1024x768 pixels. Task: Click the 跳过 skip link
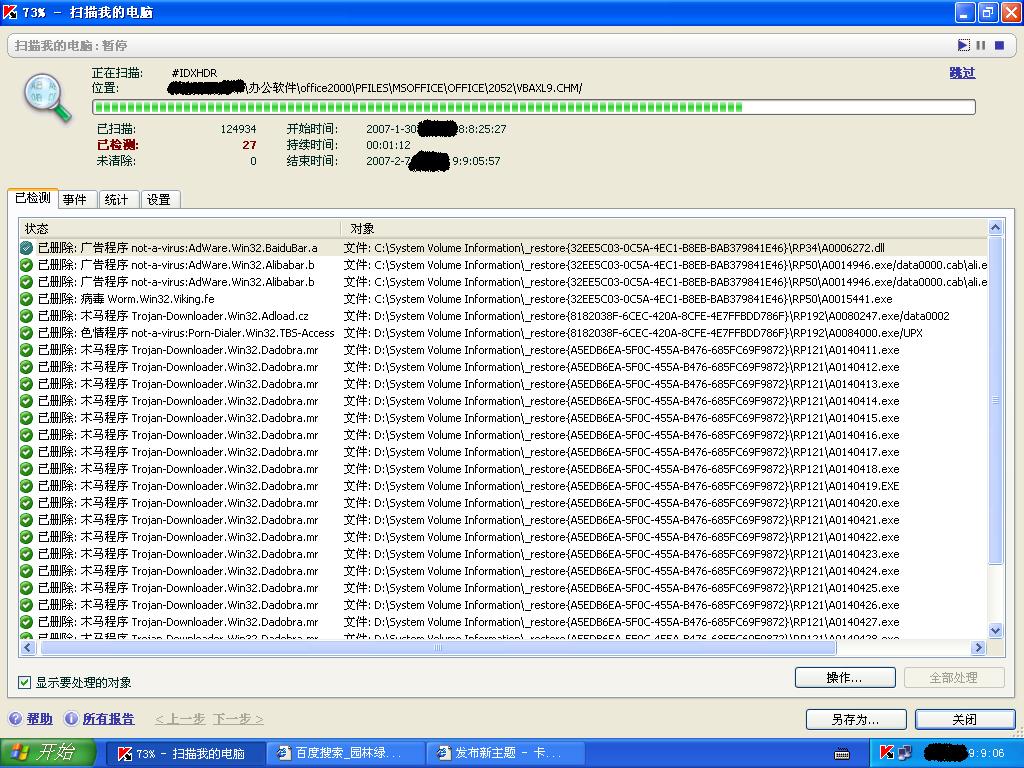(x=962, y=72)
